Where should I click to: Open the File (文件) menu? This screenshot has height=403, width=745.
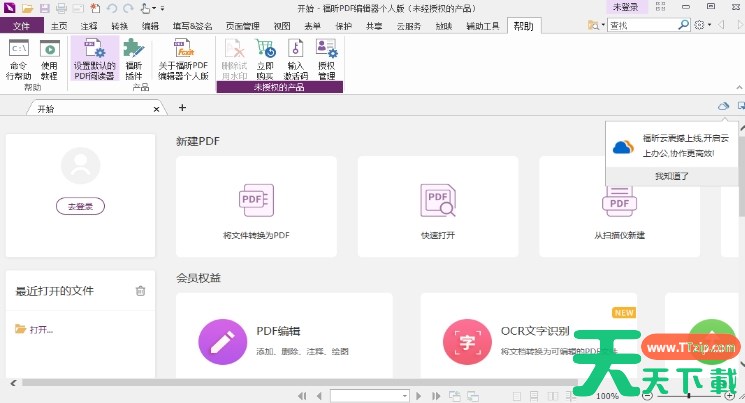tap(21, 25)
